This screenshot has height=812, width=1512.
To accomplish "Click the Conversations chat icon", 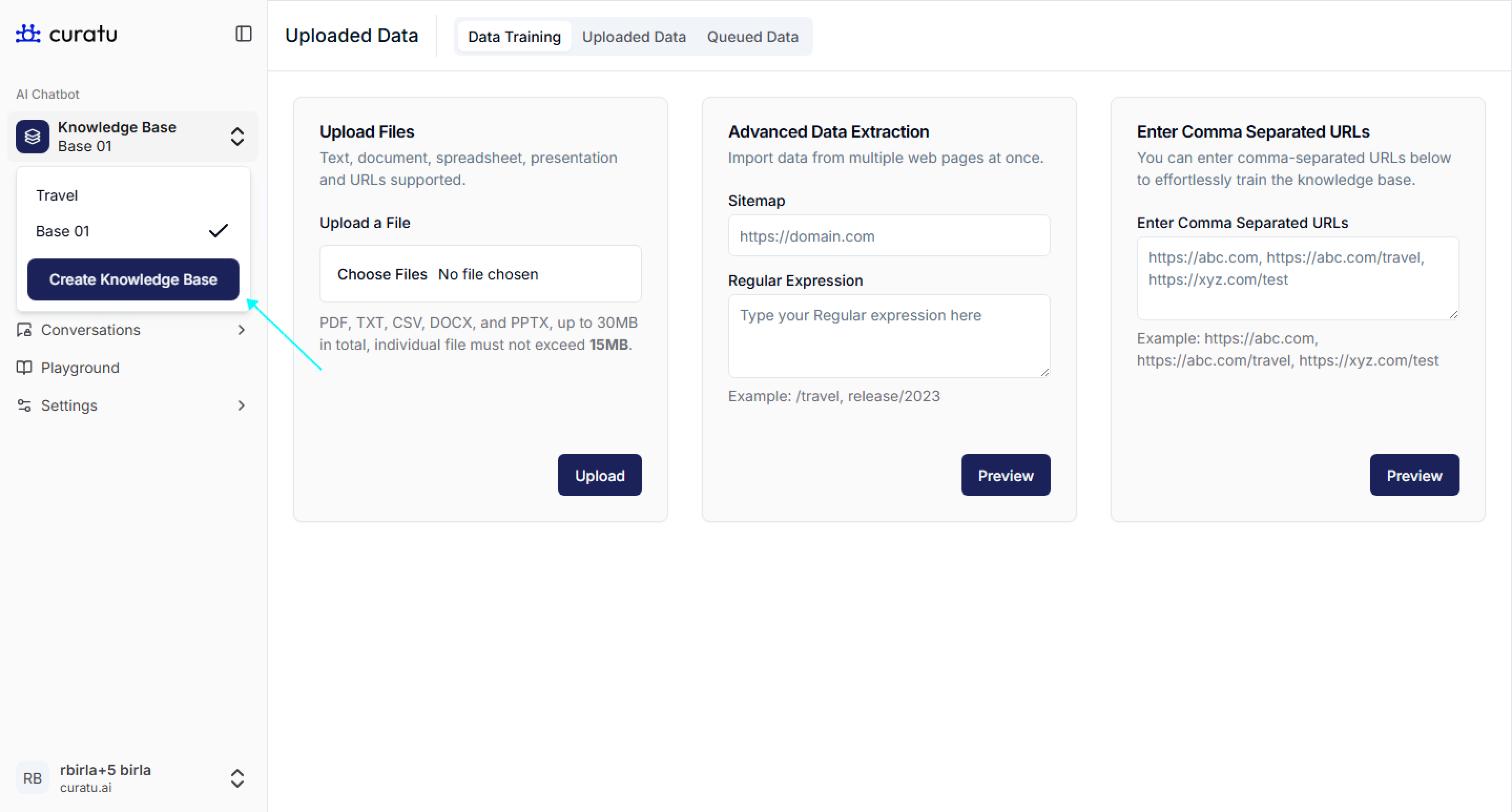I will pyautogui.click(x=24, y=330).
